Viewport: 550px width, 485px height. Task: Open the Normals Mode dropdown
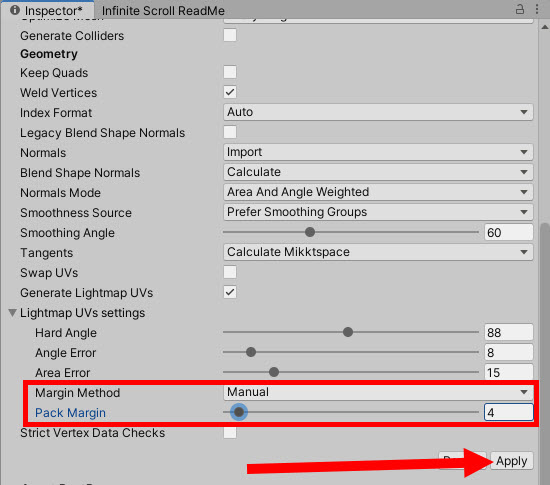(378, 192)
